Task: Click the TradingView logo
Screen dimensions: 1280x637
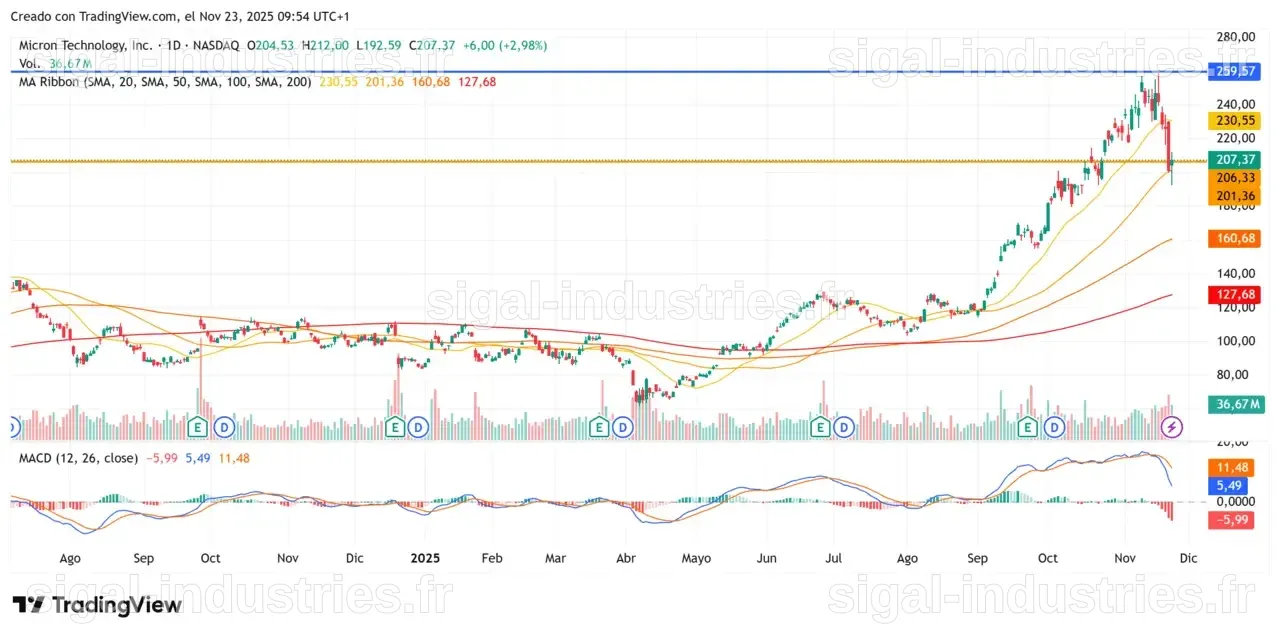Action: click(x=97, y=605)
